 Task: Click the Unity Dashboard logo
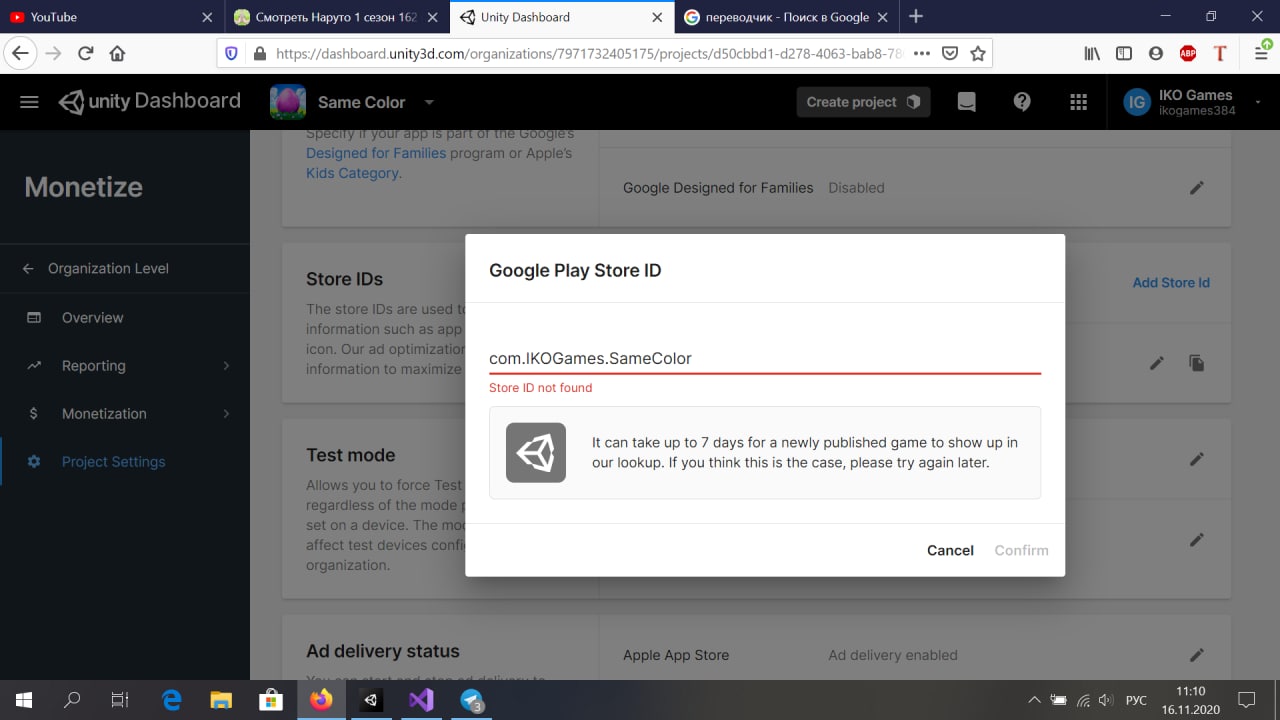[x=150, y=101]
